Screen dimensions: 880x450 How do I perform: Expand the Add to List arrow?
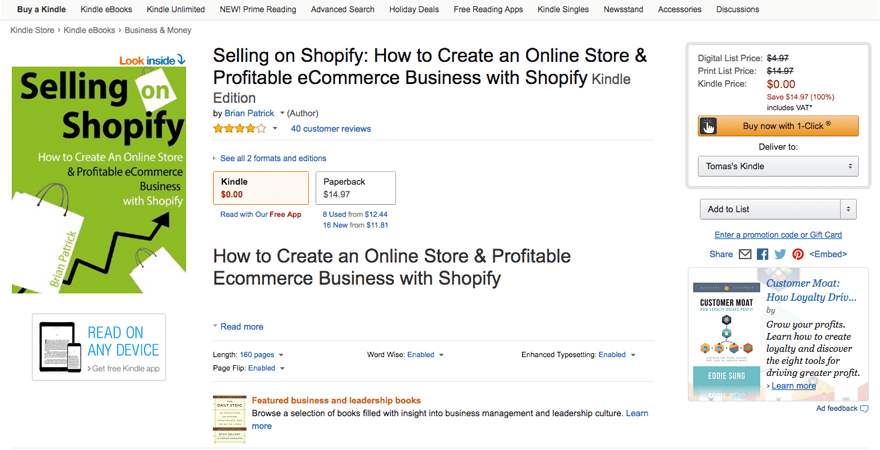849,209
